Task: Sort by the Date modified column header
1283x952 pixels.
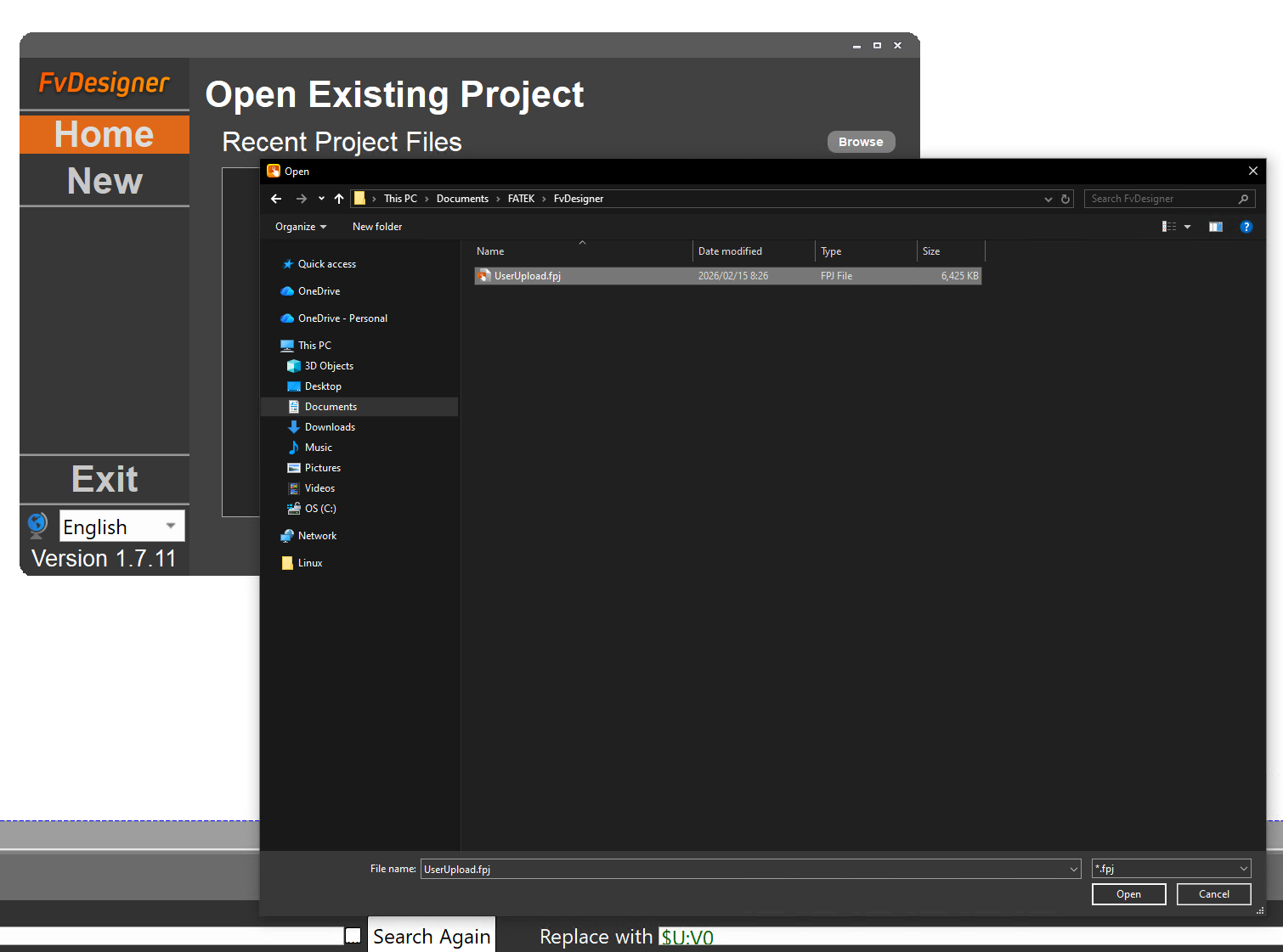Action: pyautogui.click(x=730, y=251)
